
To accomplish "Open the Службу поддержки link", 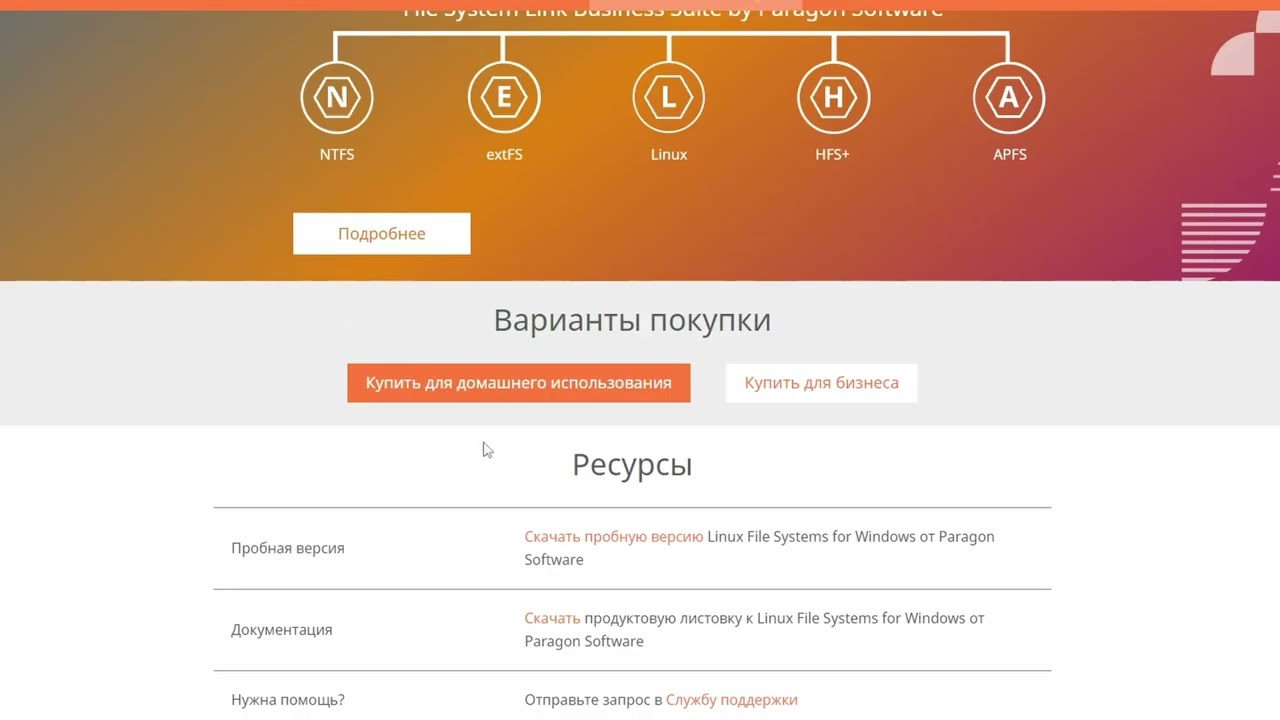I will point(732,700).
